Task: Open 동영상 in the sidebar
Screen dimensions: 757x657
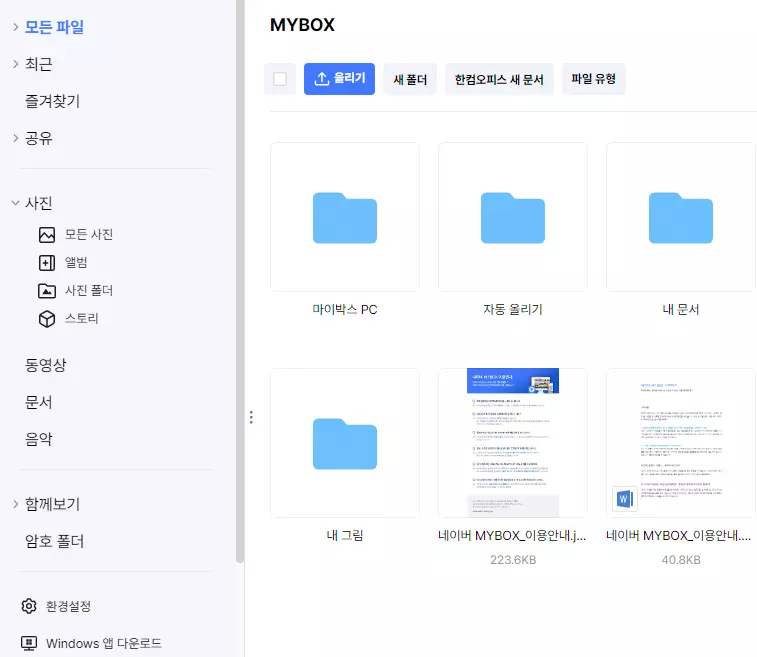Action: click(45, 365)
